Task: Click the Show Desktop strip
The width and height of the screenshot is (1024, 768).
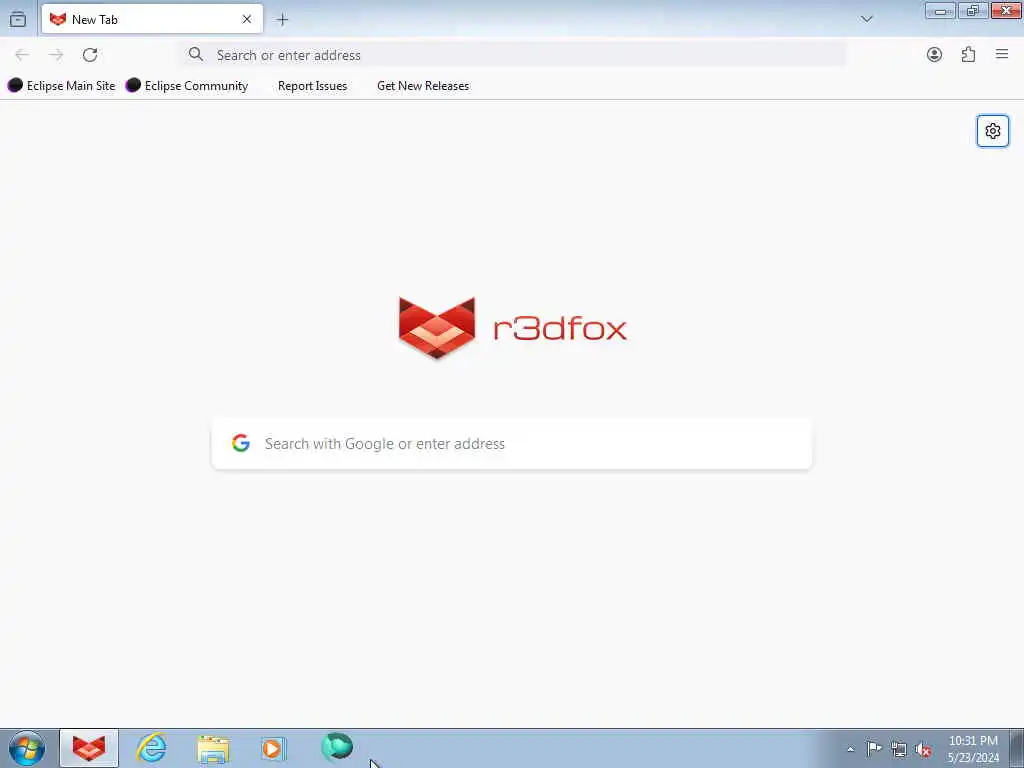Action: 1017,748
